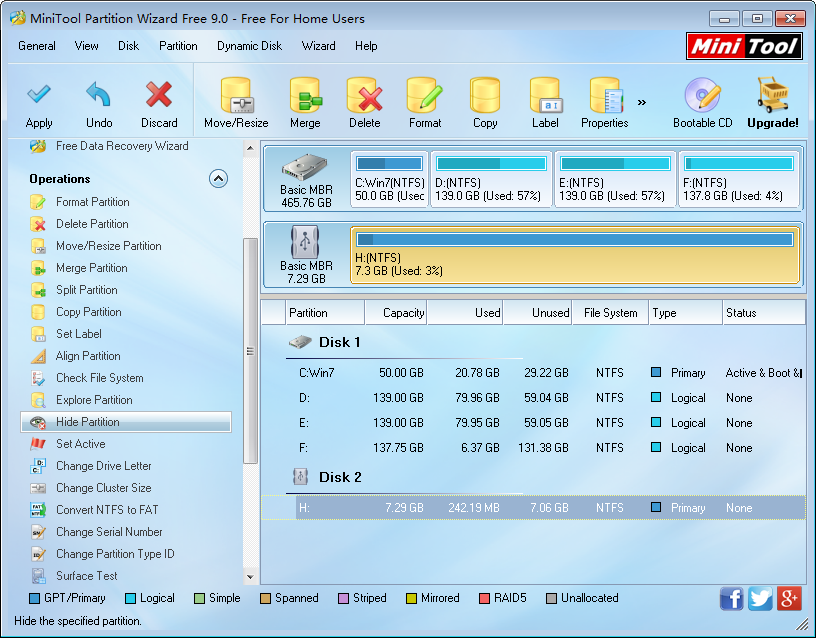Open the View menu
This screenshot has width=816, height=638.
86,46
